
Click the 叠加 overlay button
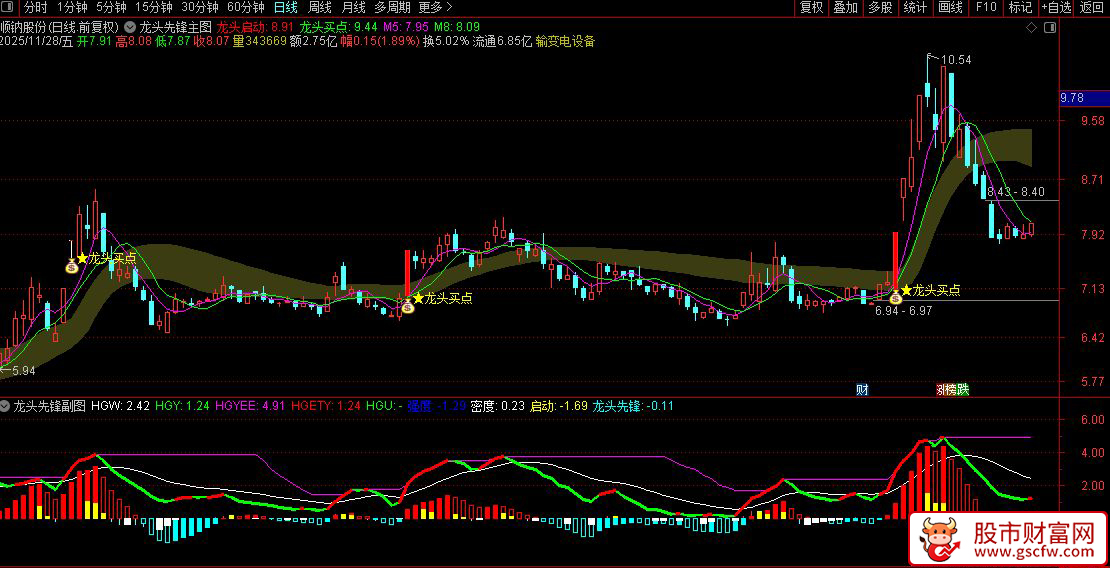846,7
